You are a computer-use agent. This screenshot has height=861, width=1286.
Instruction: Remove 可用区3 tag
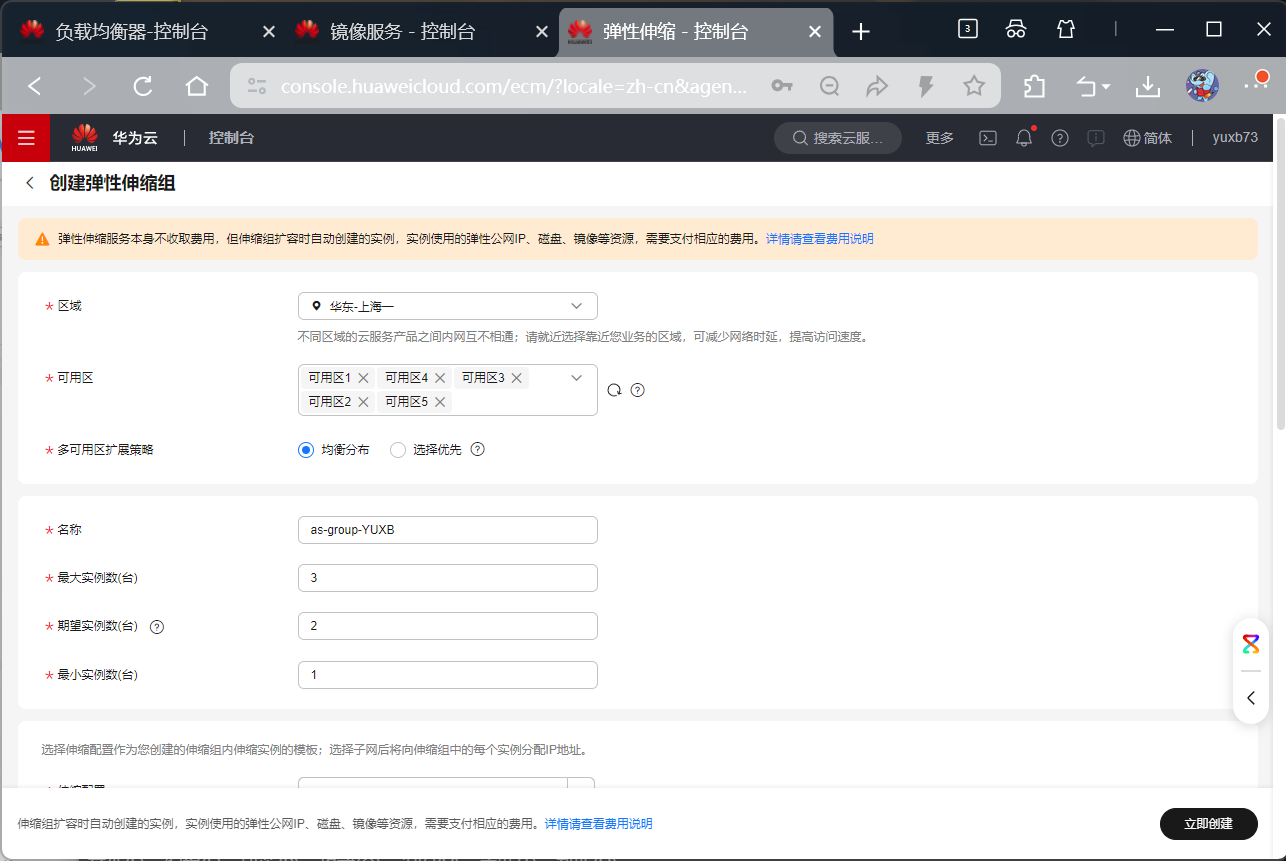tap(517, 378)
